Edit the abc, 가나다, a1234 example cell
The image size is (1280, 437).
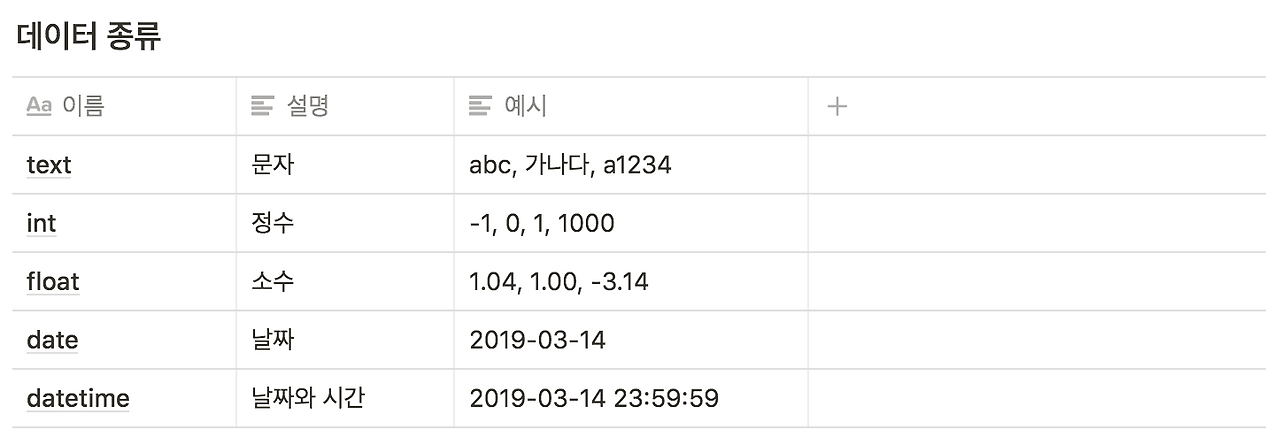pyautogui.click(x=631, y=165)
